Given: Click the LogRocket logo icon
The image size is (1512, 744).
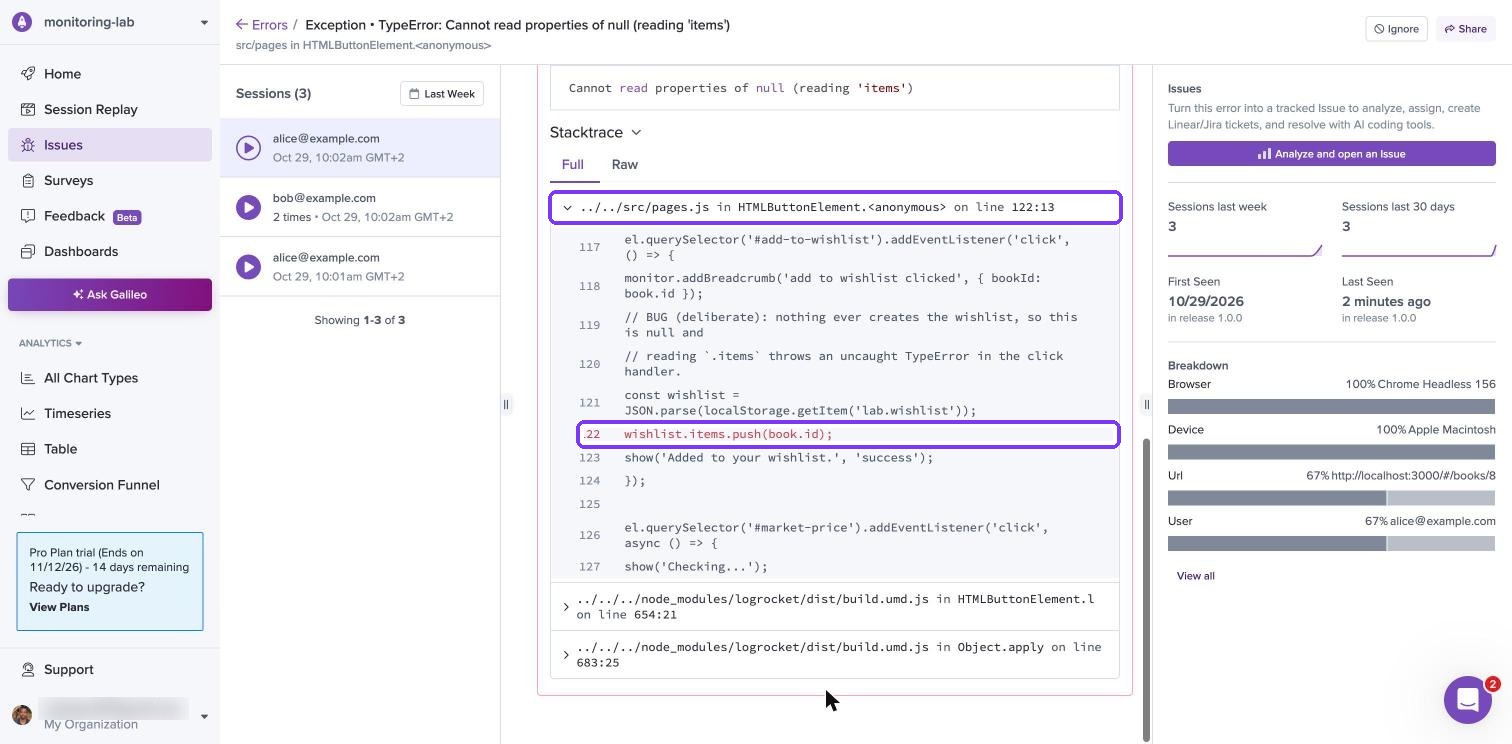Looking at the screenshot, I should point(22,22).
